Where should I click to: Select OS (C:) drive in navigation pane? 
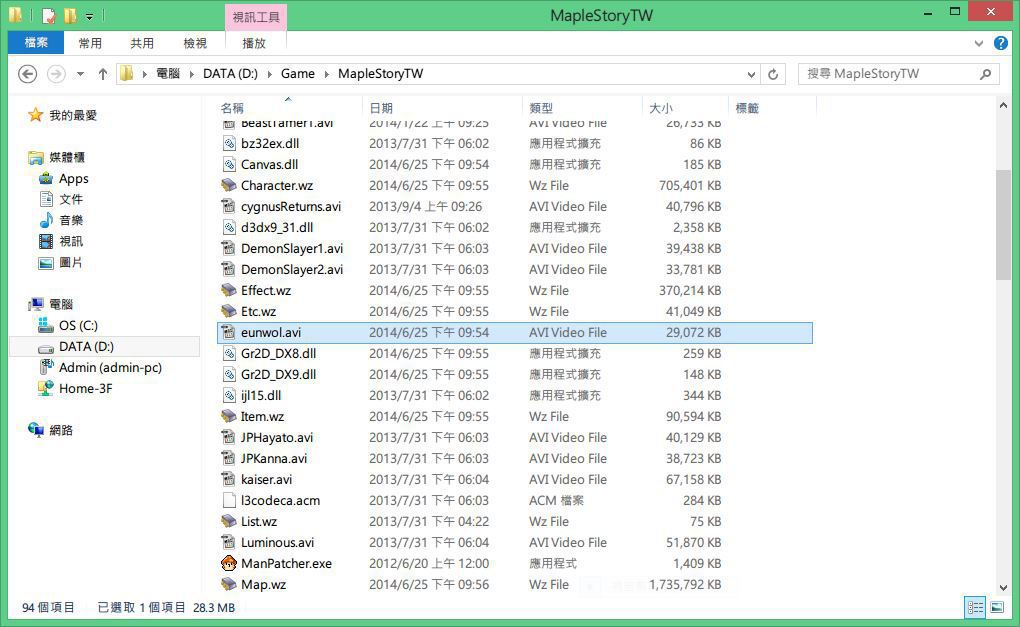pyautogui.click(x=68, y=325)
